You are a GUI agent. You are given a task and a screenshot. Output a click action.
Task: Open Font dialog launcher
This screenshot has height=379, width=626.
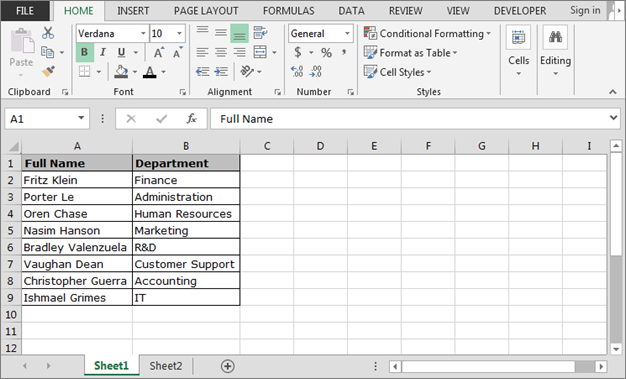(182, 92)
